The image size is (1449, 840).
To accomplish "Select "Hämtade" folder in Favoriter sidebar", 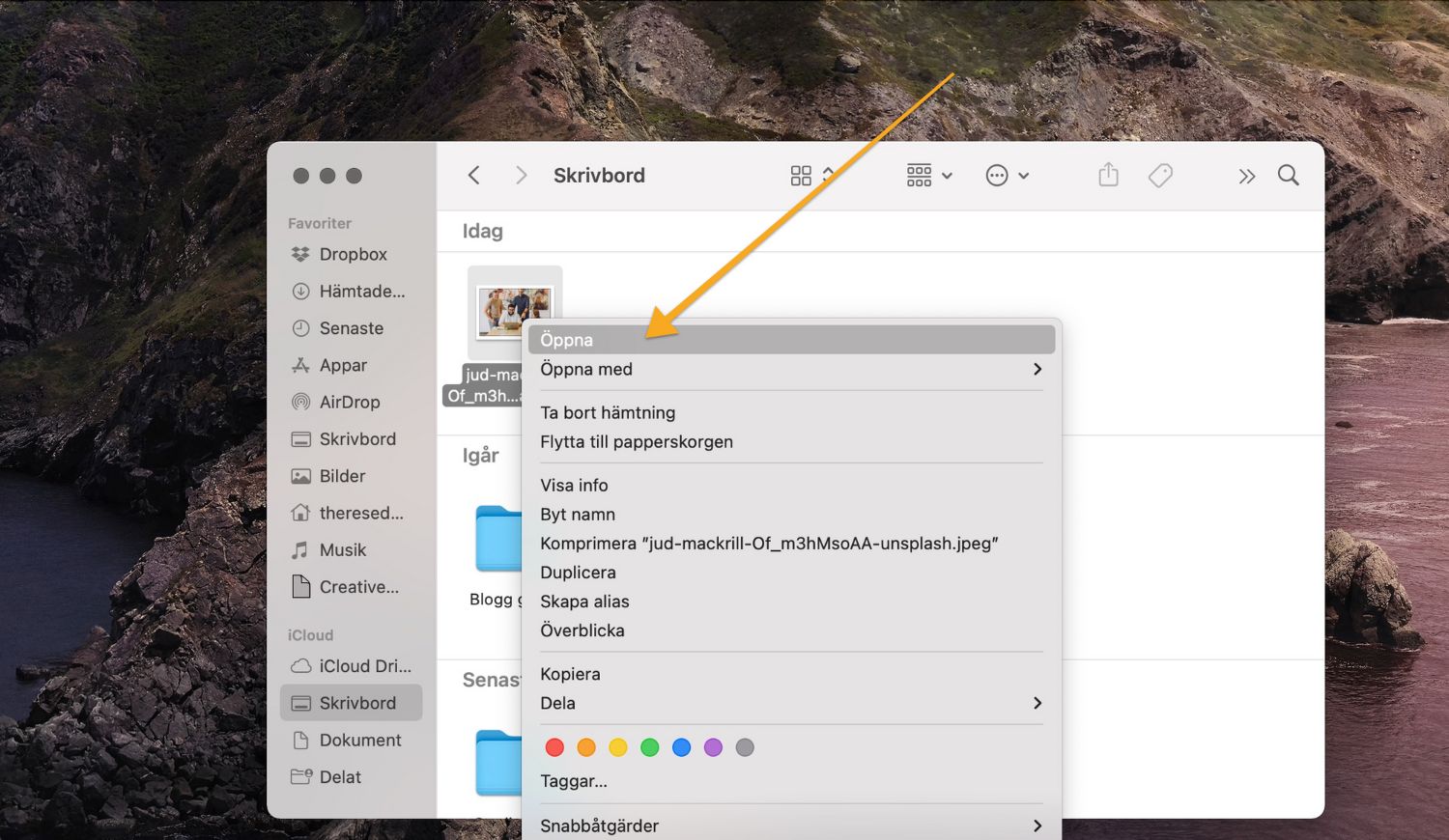I will [x=361, y=291].
